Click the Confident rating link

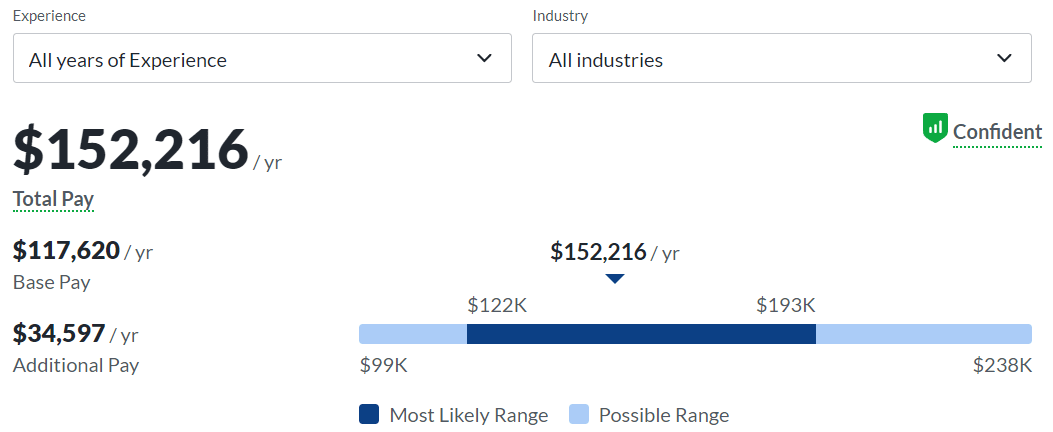[997, 132]
